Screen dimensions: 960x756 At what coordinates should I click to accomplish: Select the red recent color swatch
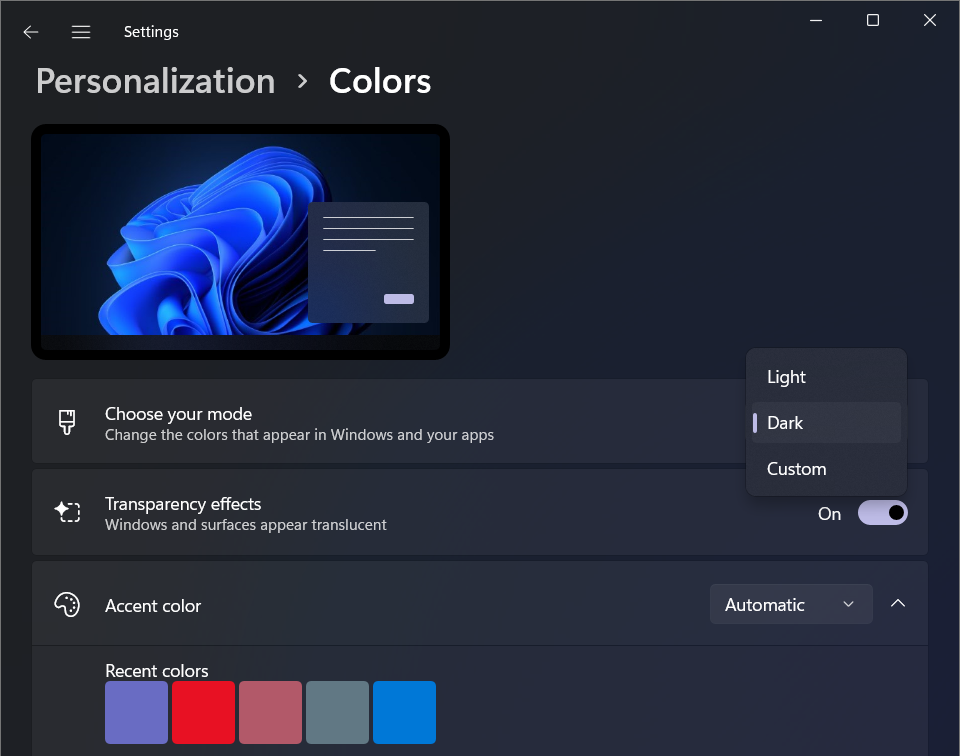coord(203,712)
